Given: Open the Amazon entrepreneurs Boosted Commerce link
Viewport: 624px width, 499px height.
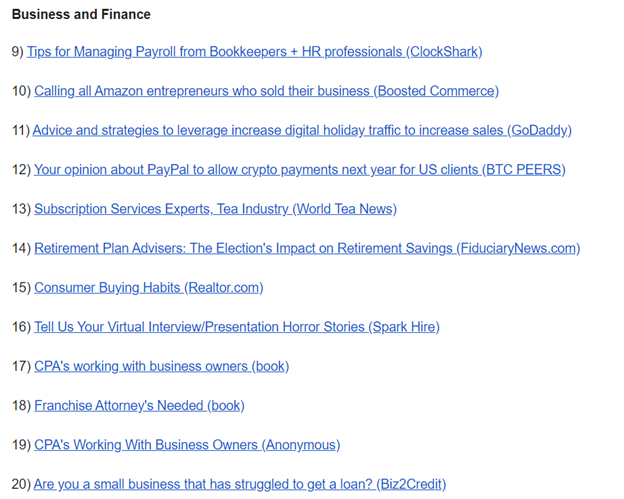Looking at the screenshot, I should tap(266, 91).
